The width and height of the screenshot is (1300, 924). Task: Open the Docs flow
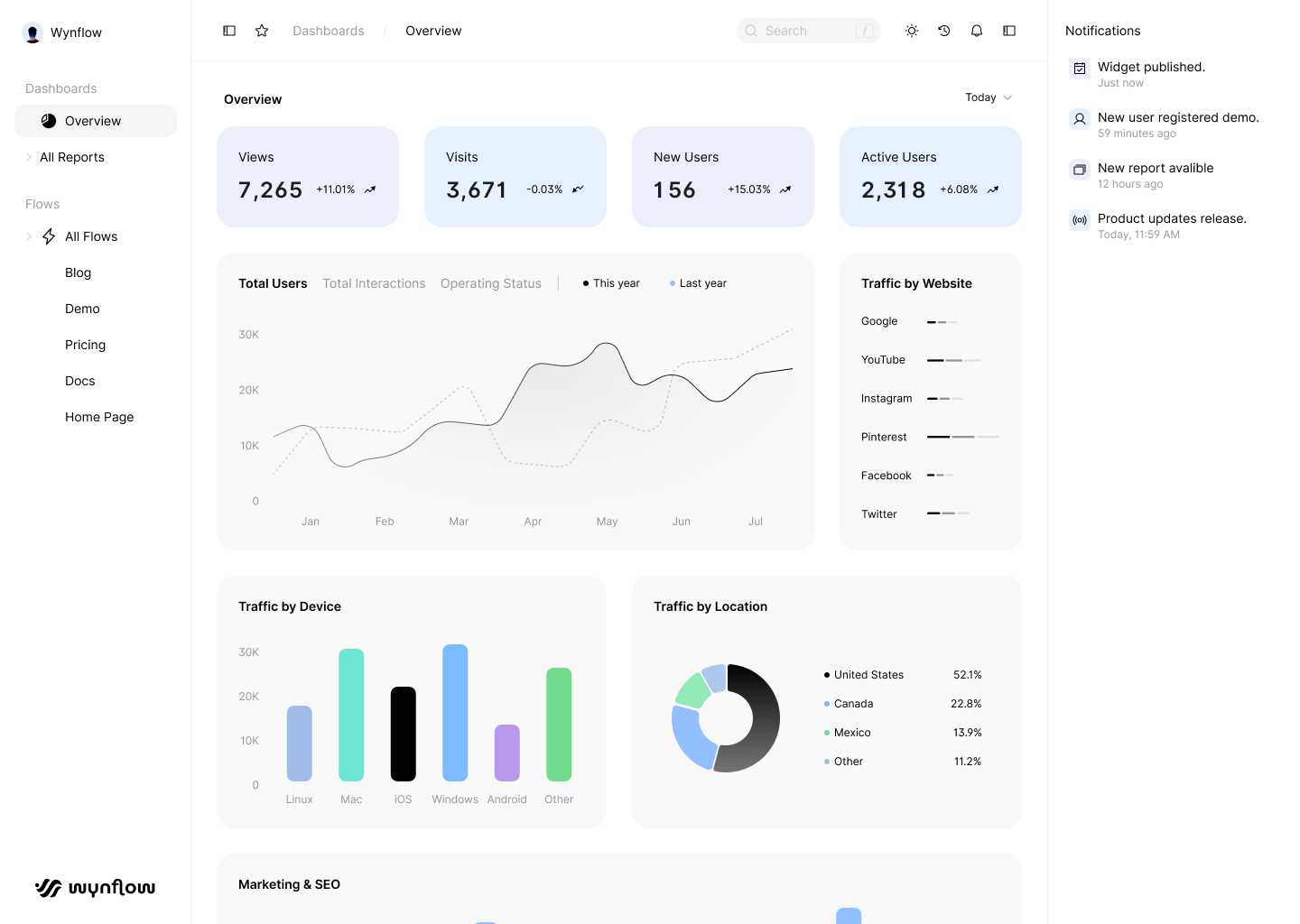tap(79, 381)
